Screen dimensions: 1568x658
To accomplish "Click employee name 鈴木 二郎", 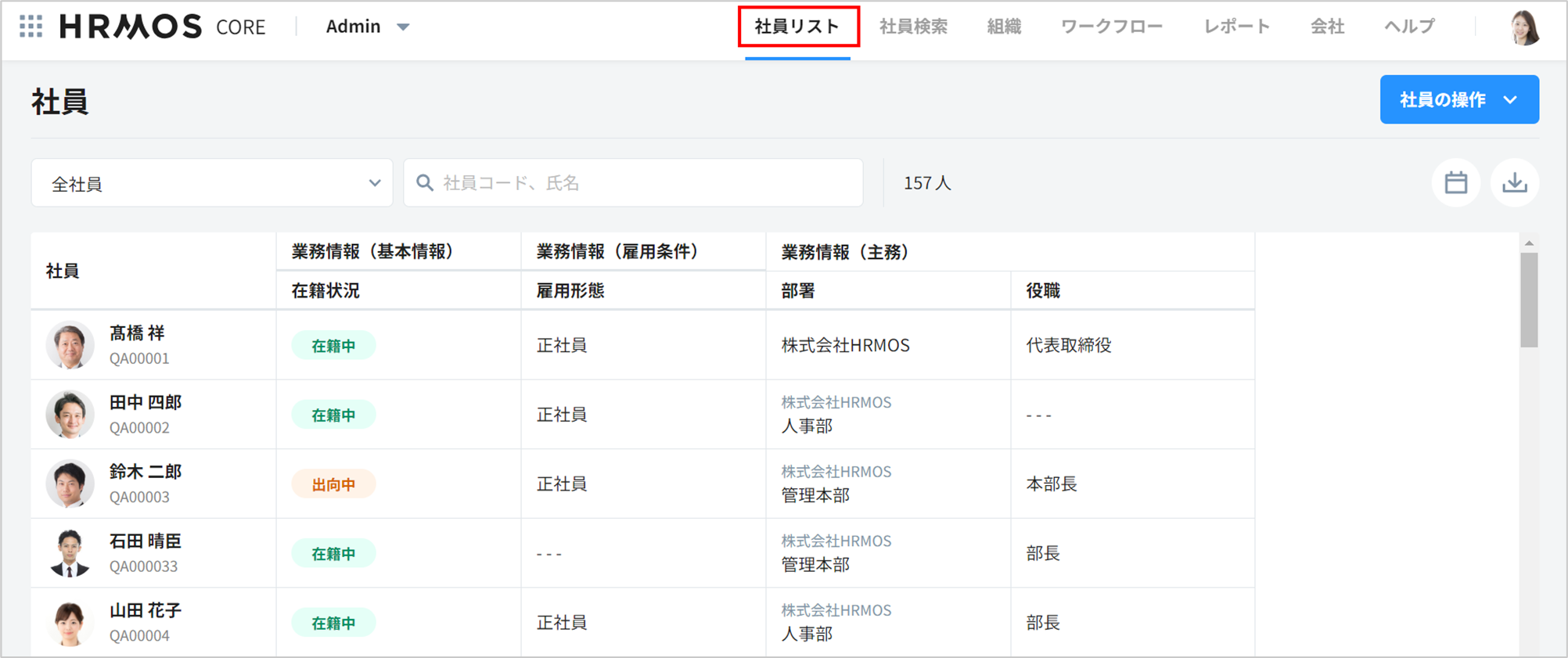I will click(x=146, y=472).
